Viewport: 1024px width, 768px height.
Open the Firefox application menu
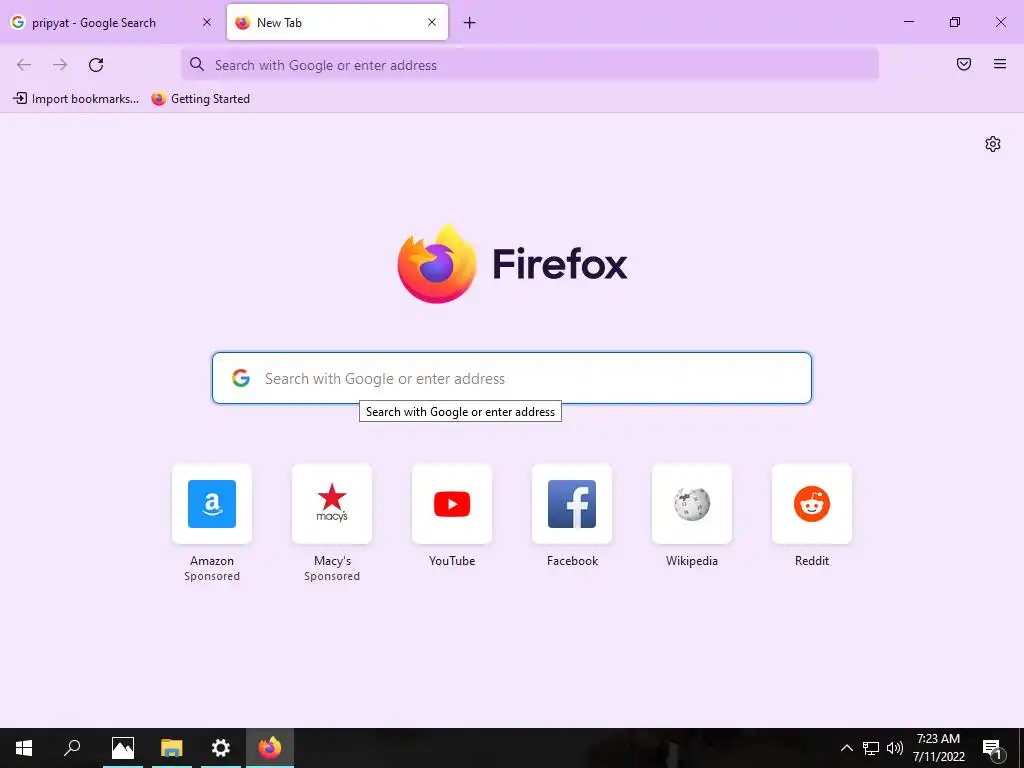[x=1000, y=64]
